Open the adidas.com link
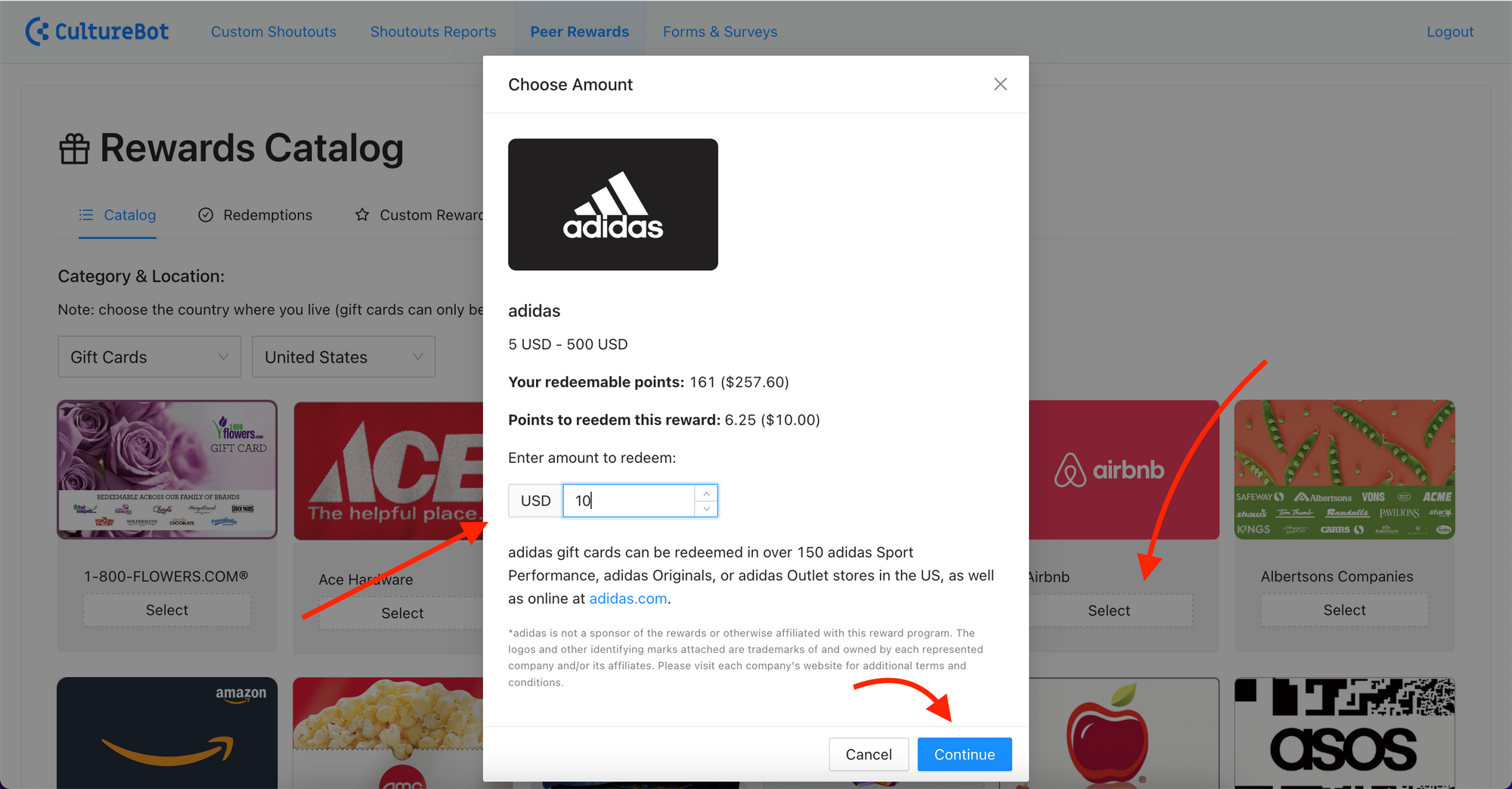 (x=628, y=598)
